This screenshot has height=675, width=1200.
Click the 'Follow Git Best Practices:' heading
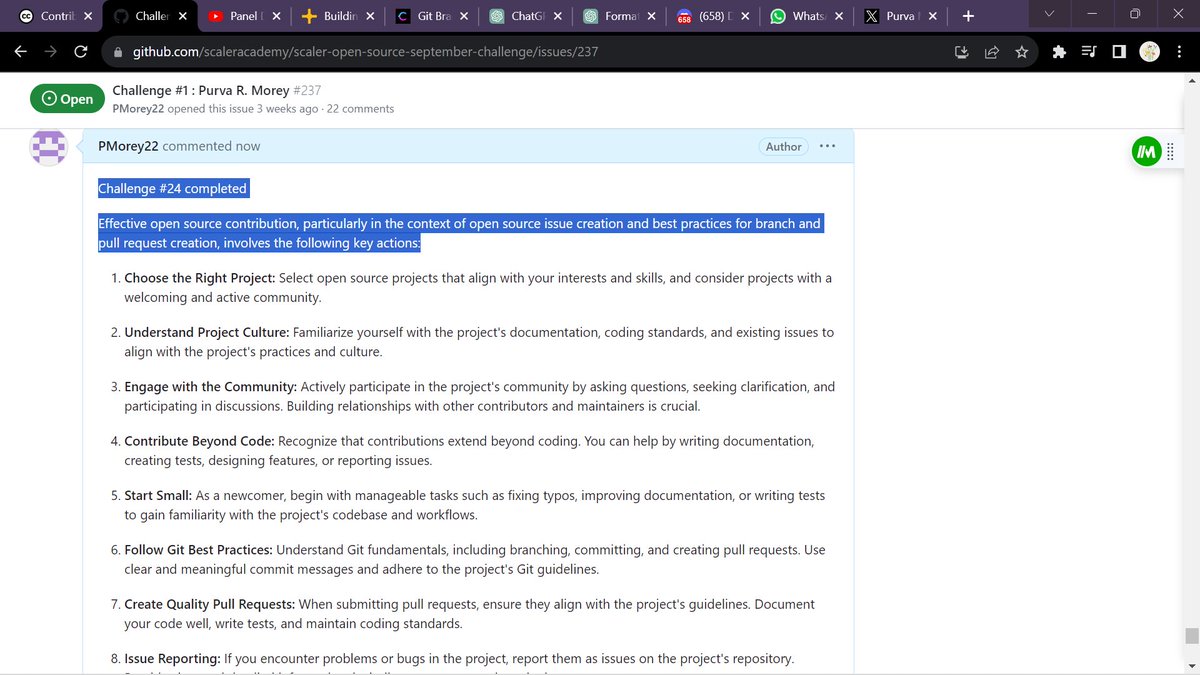tap(198, 549)
